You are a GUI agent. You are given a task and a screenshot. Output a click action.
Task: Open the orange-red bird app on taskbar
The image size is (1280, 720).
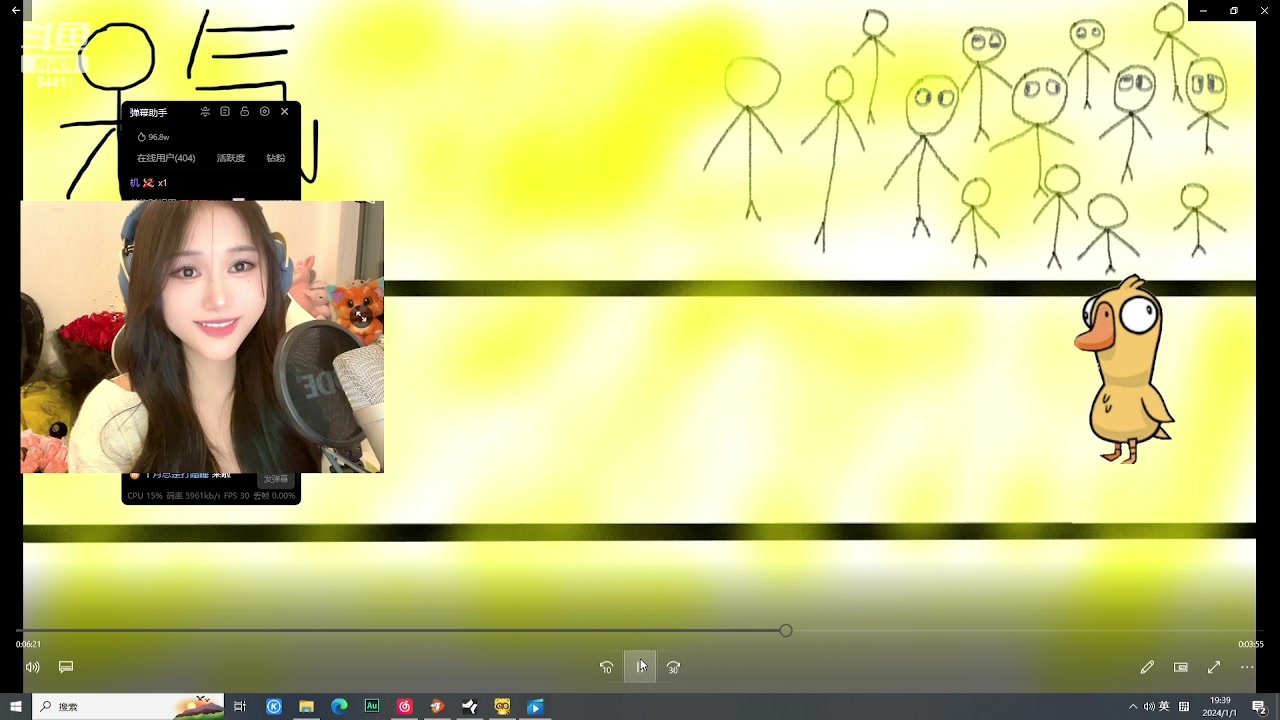pos(437,707)
